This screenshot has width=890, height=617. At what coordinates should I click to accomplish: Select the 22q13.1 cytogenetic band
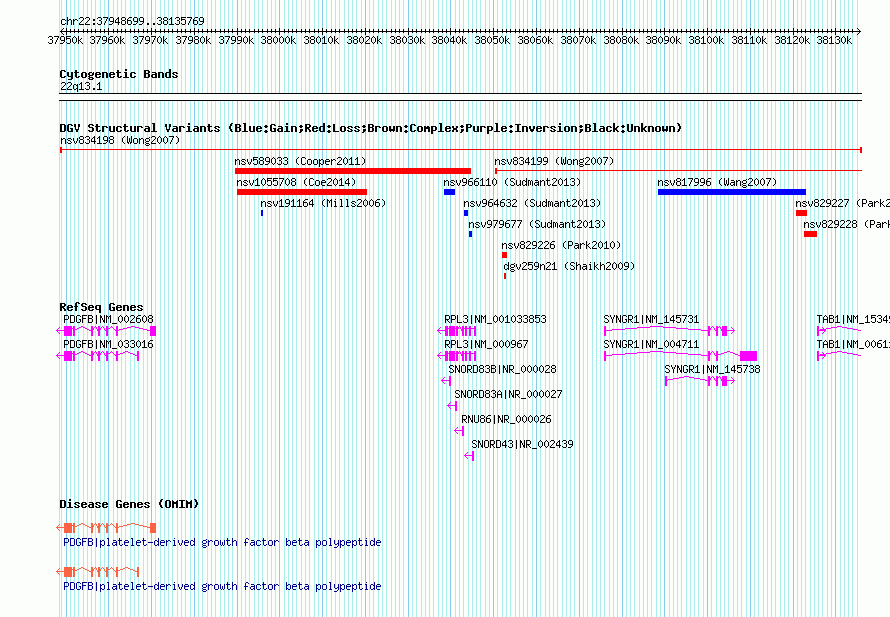[x=460, y=97]
